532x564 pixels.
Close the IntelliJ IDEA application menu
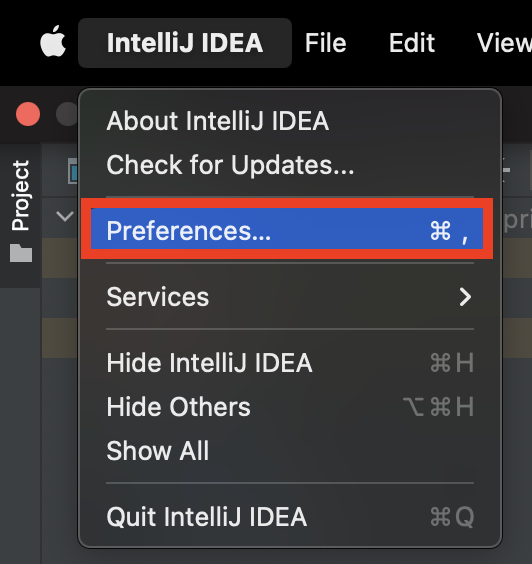coord(185,43)
